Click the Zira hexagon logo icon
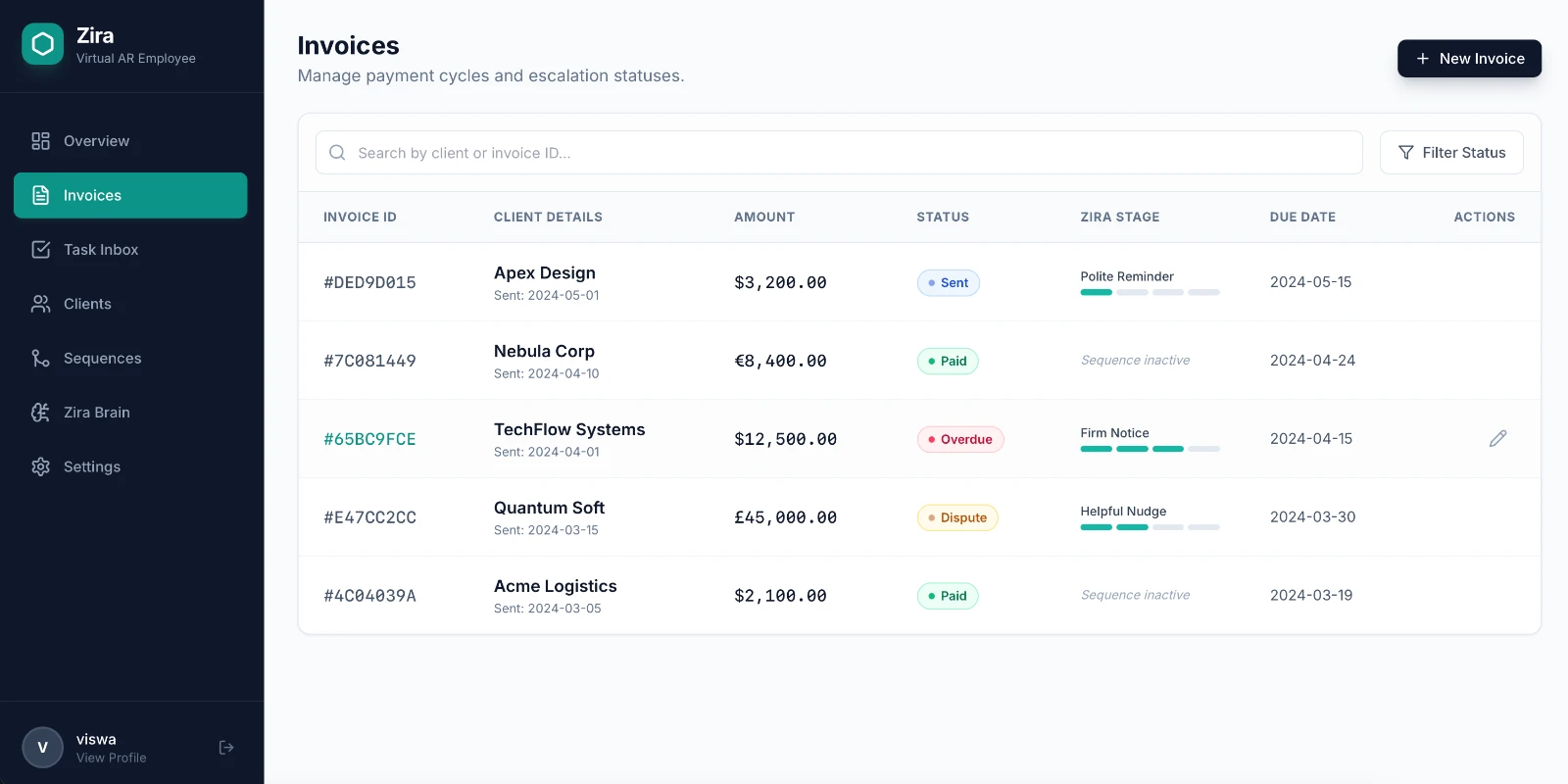 click(x=42, y=44)
